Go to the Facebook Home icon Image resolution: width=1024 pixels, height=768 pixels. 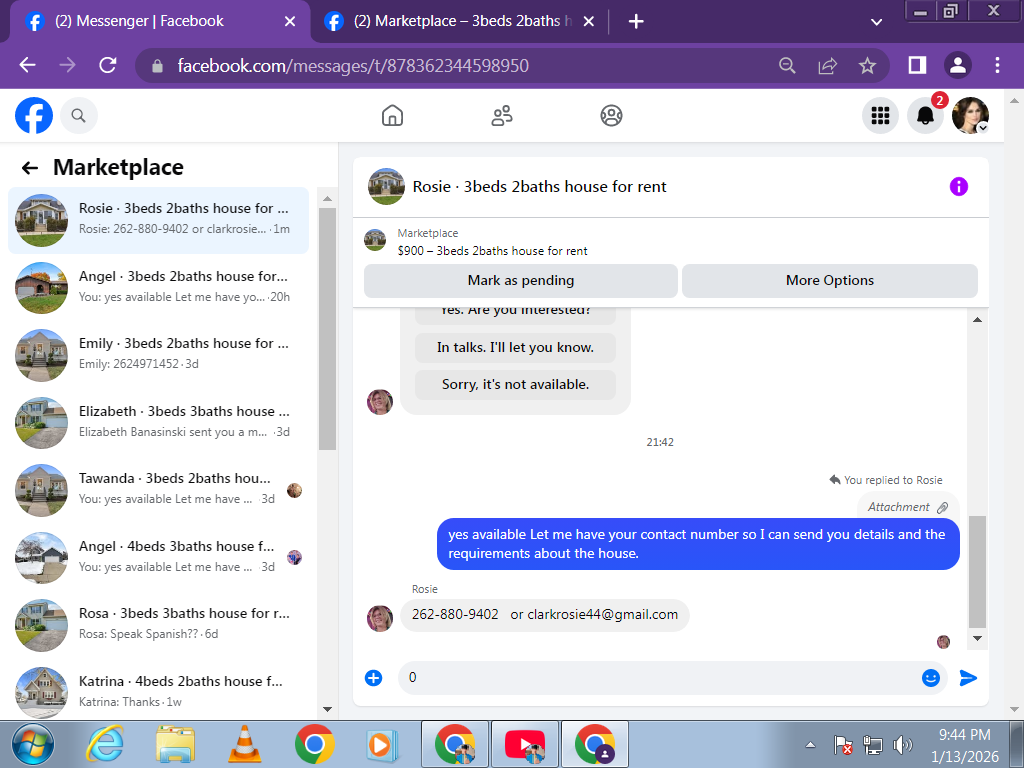pos(392,116)
